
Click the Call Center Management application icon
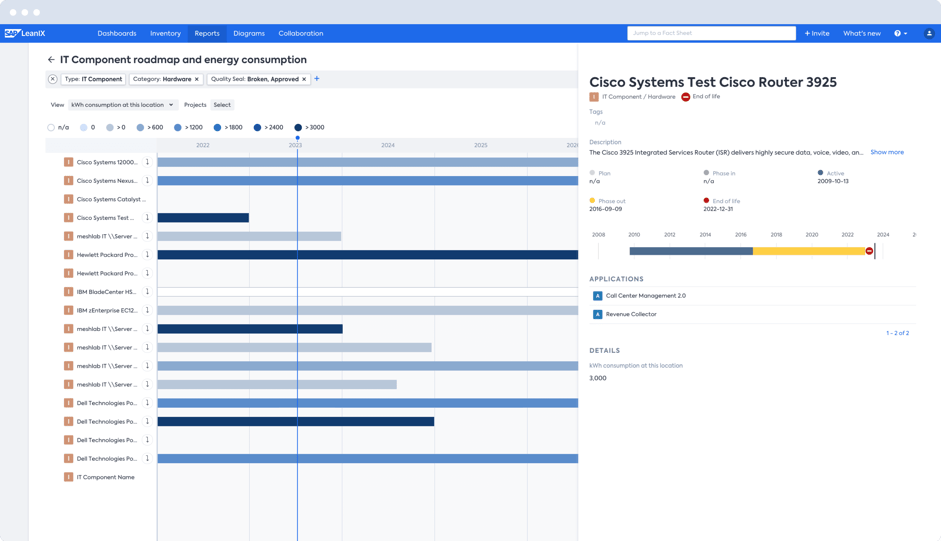tap(597, 296)
